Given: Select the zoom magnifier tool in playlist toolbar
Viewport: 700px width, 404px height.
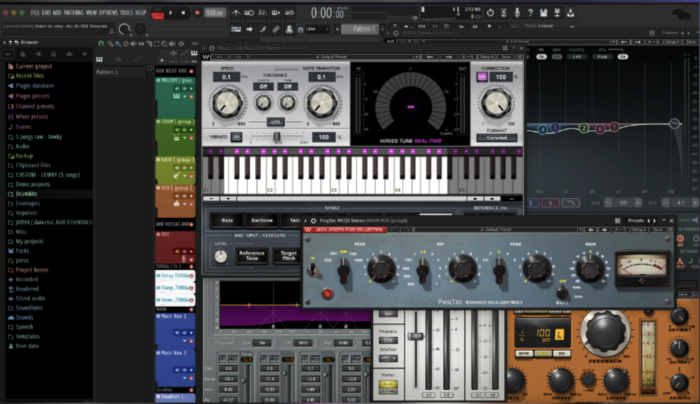Looking at the screenshot, I should tap(164, 44).
